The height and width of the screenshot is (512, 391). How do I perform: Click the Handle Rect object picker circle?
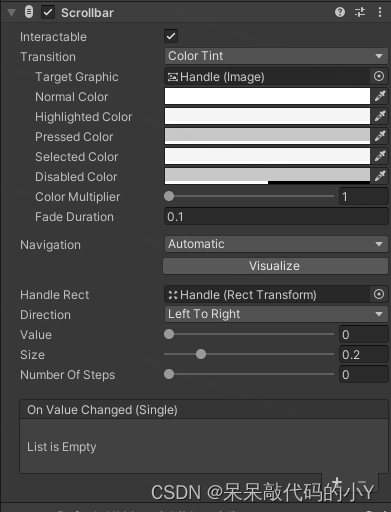(x=379, y=294)
